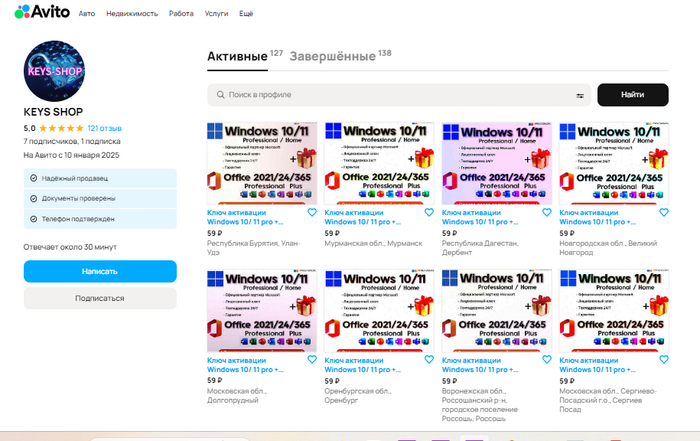The width and height of the screenshot is (700, 441).
Task: Open the Услуги menu item
Action: point(216,12)
